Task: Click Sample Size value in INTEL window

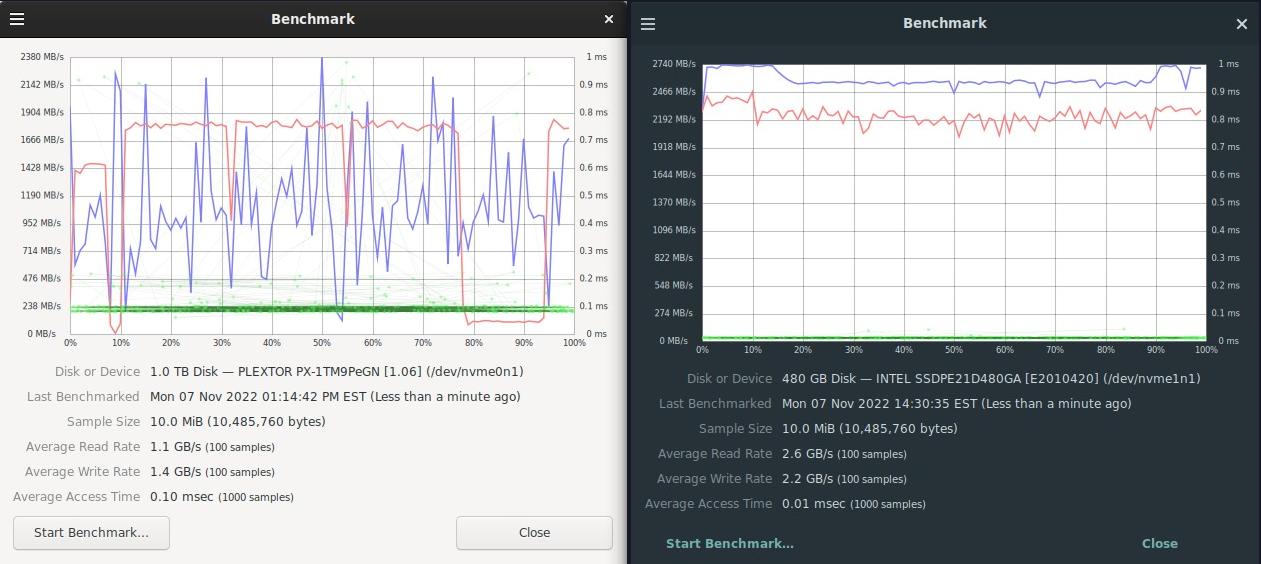Action: (870, 429)
